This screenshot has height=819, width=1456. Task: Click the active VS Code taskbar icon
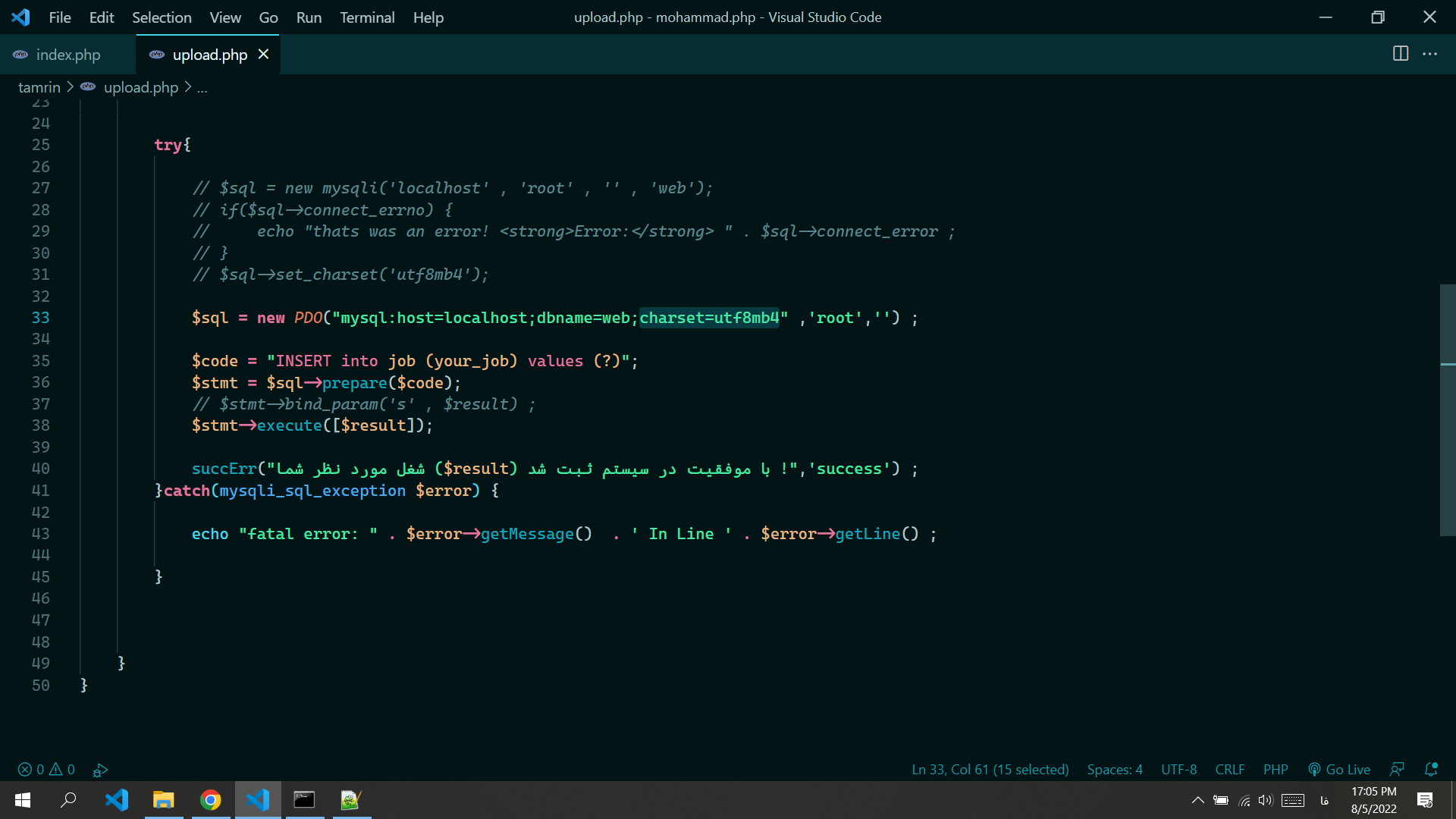[258, 800]
